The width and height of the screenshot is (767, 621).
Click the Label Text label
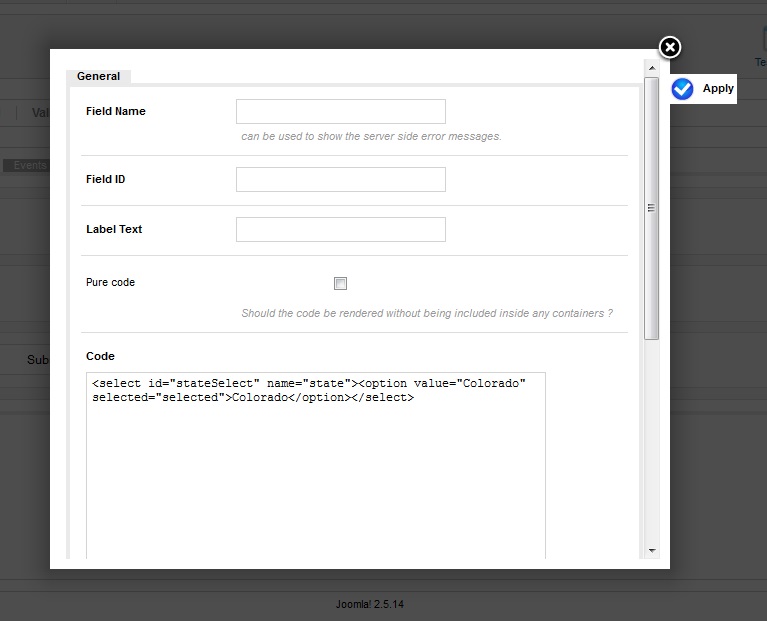tap(114, 229)
